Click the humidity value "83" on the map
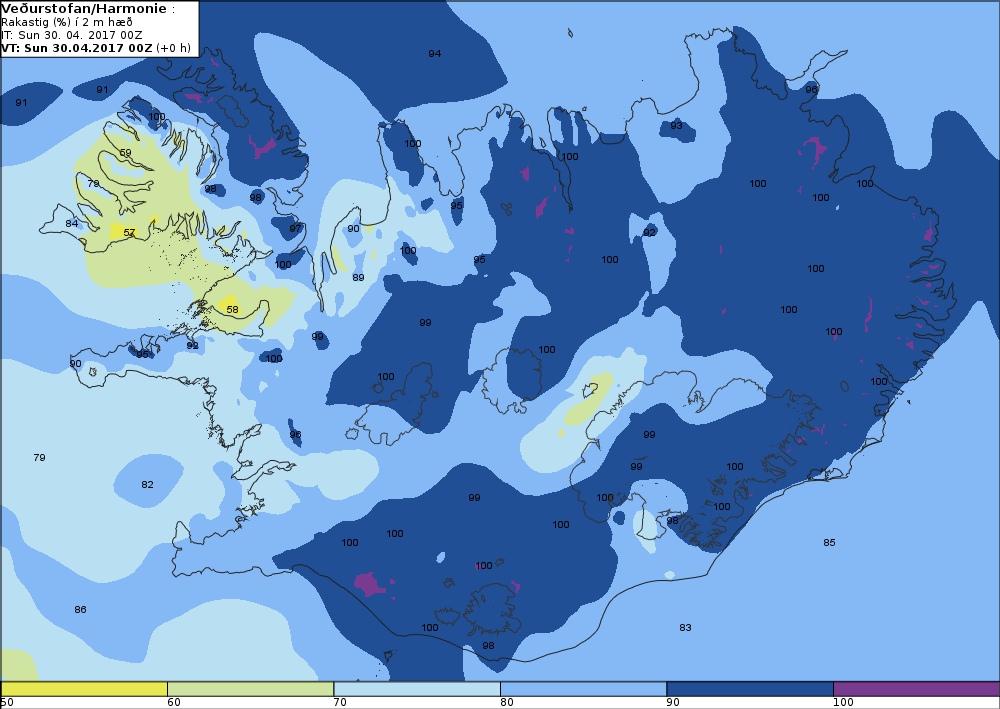Screen dimensions: 1000x709 [x=685, y=627]
